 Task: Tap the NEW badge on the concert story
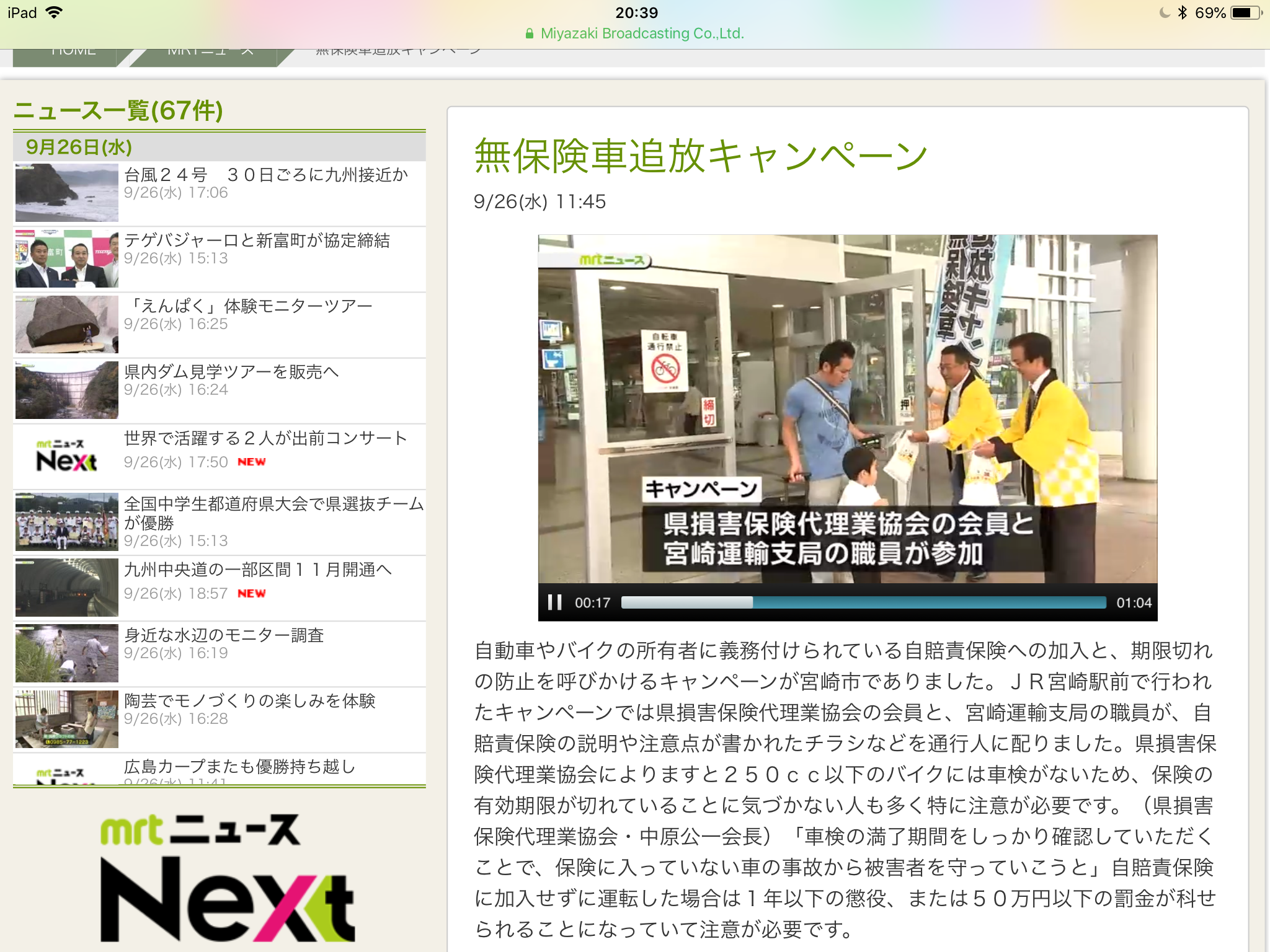click(x=251, y=462)
